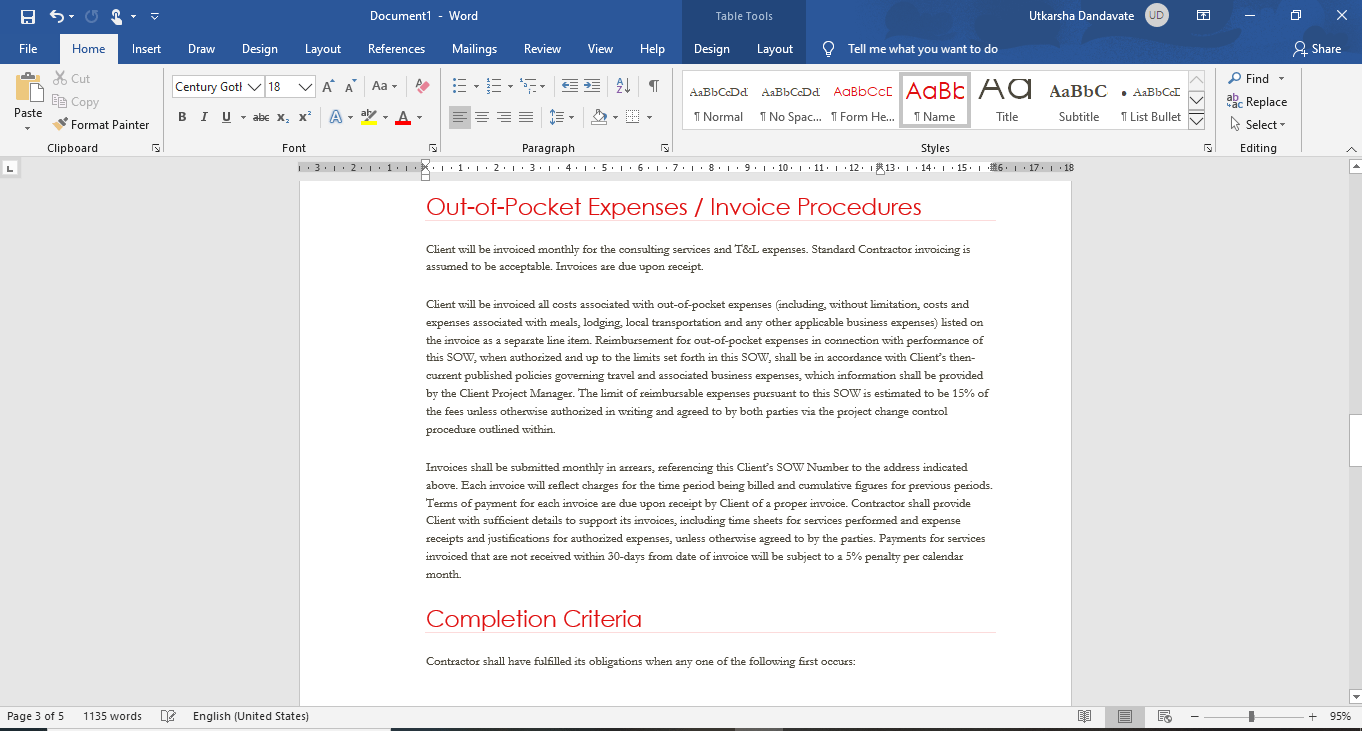Image resolution: width=1362 pixels, height=731 pixels.
Task: Open the borders dropdown arrow
Action: 649,117
